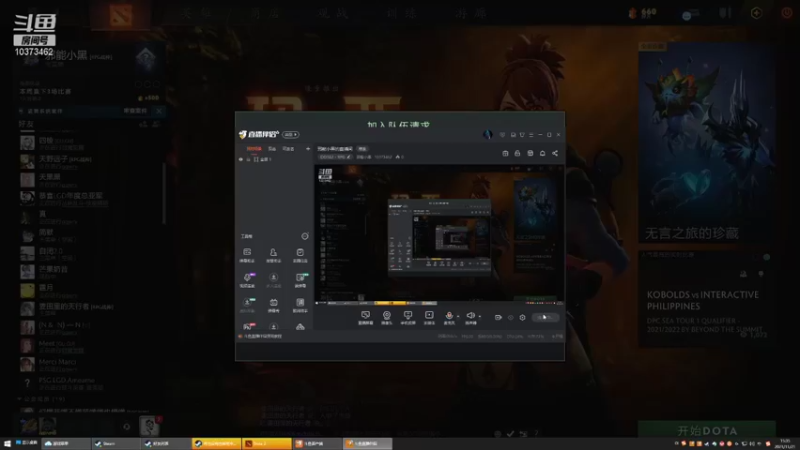Image resolution: width=800 pixels, height=450 pixels.
Task: Switch to the third scene tab
Action: tap(288, 148)
